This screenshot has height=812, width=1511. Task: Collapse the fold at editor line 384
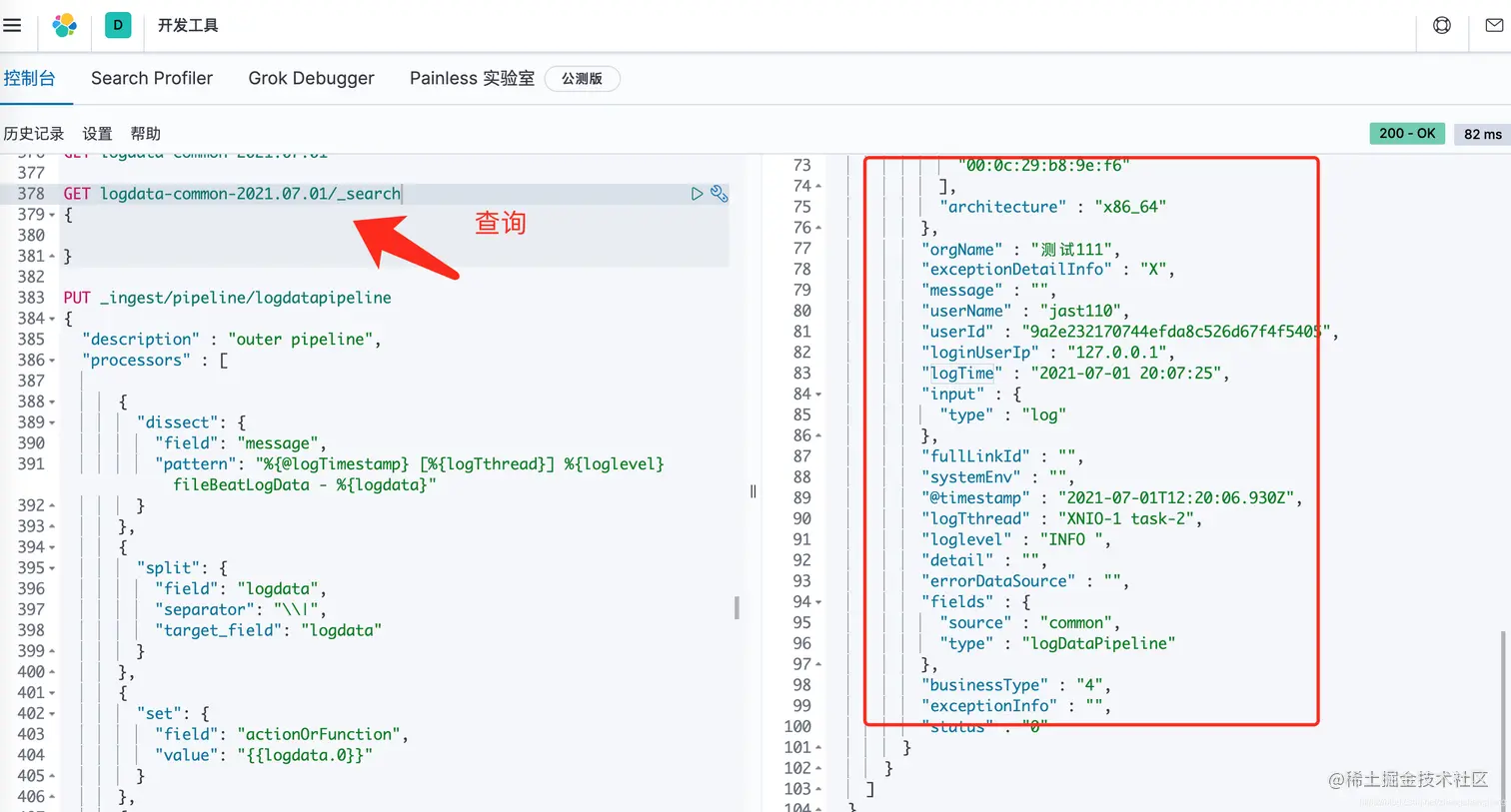click(x=52, y=319)
